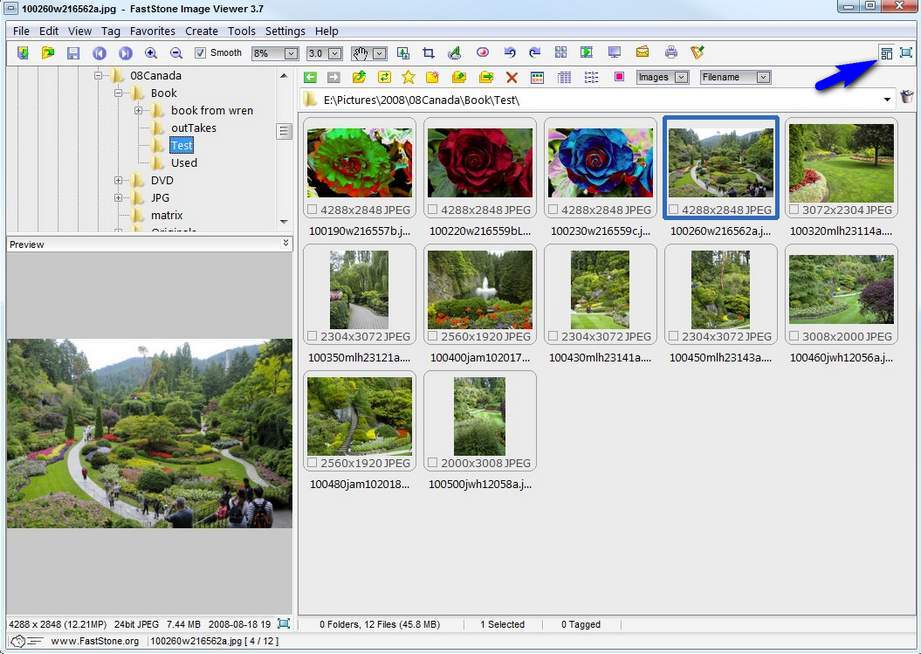Open the Filename sort dropdown

[x=763, y=77]
